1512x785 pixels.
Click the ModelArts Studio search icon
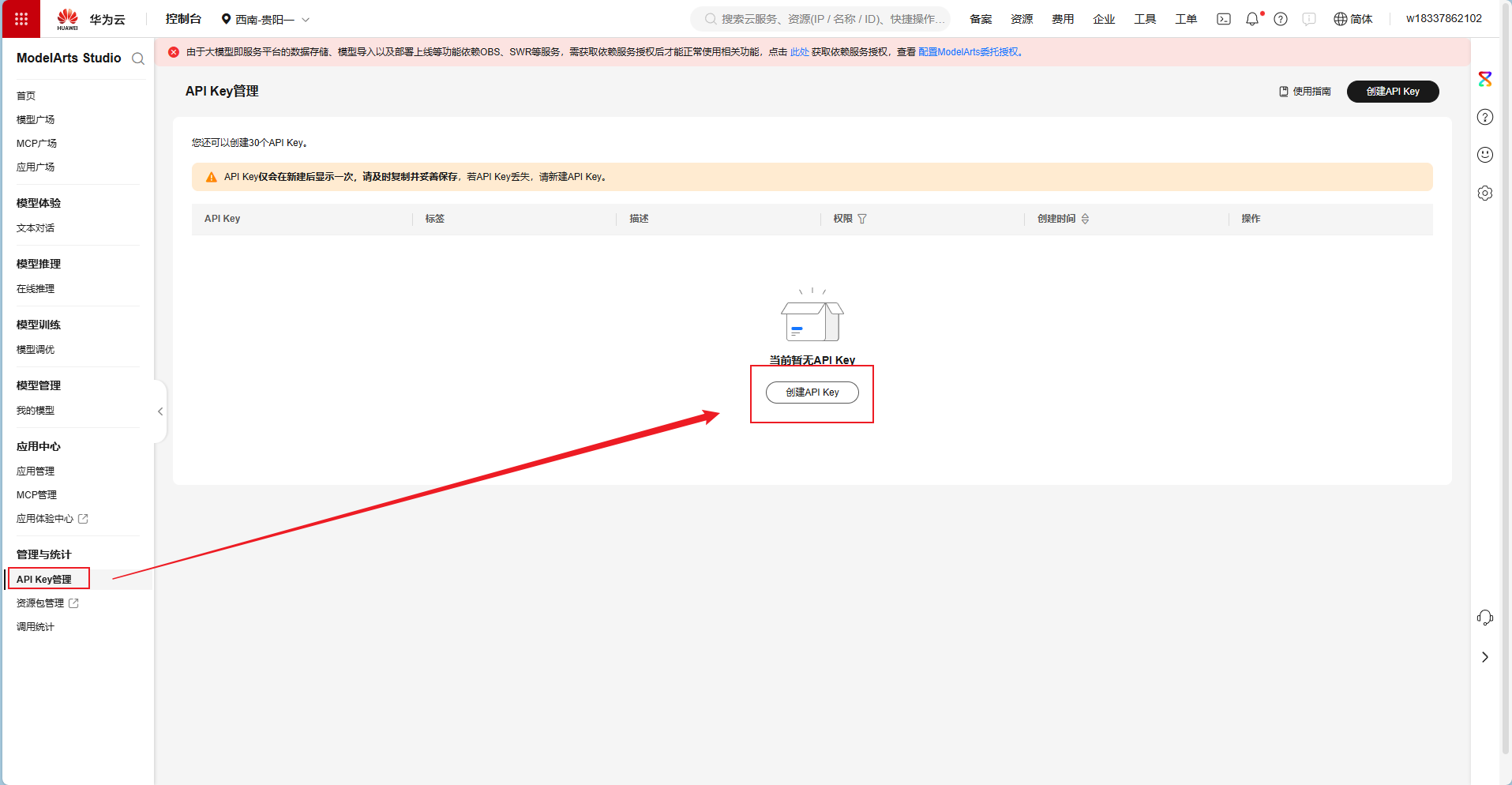coord(138,58)
